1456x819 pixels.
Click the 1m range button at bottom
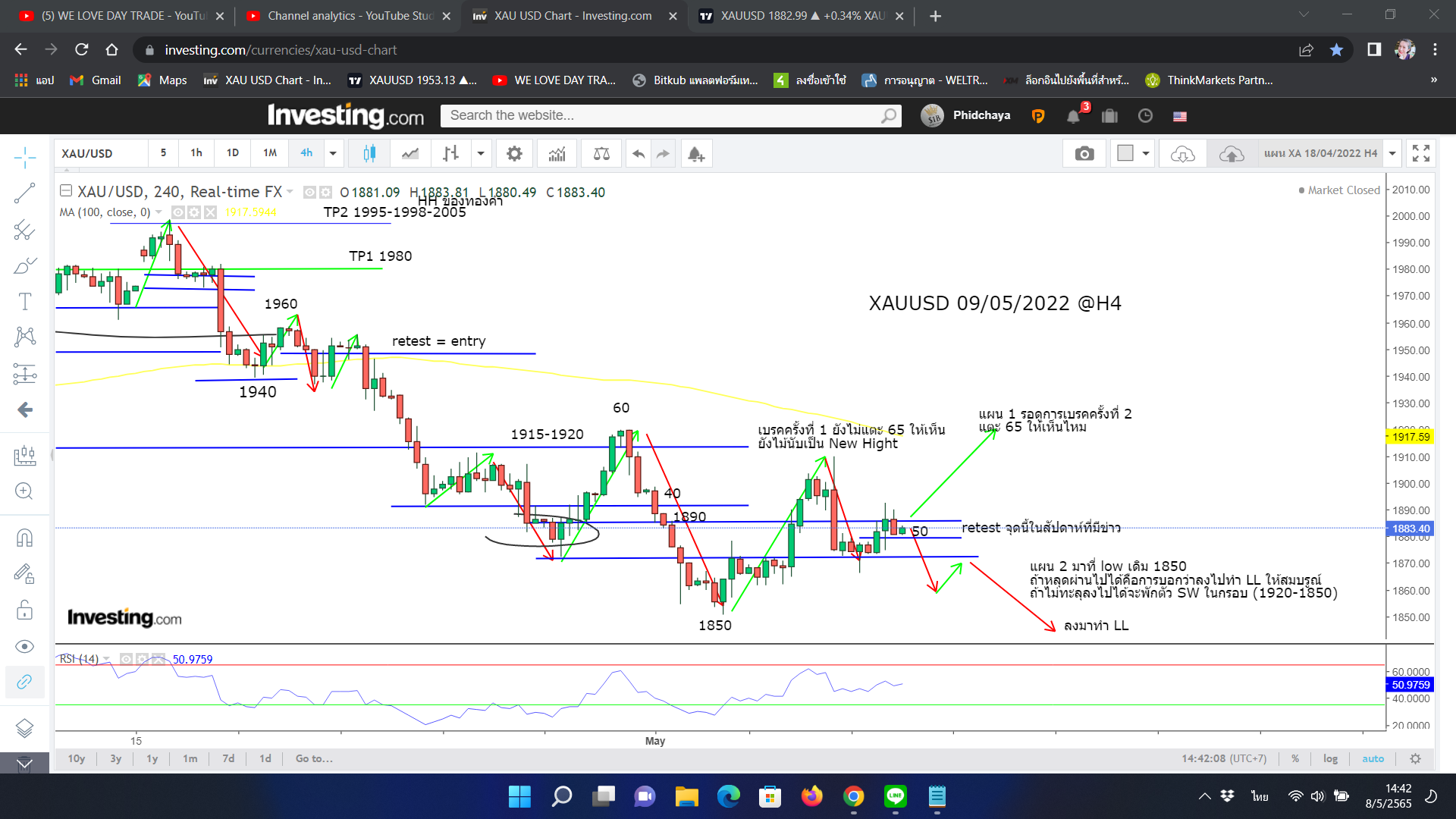tap(190, 758)
